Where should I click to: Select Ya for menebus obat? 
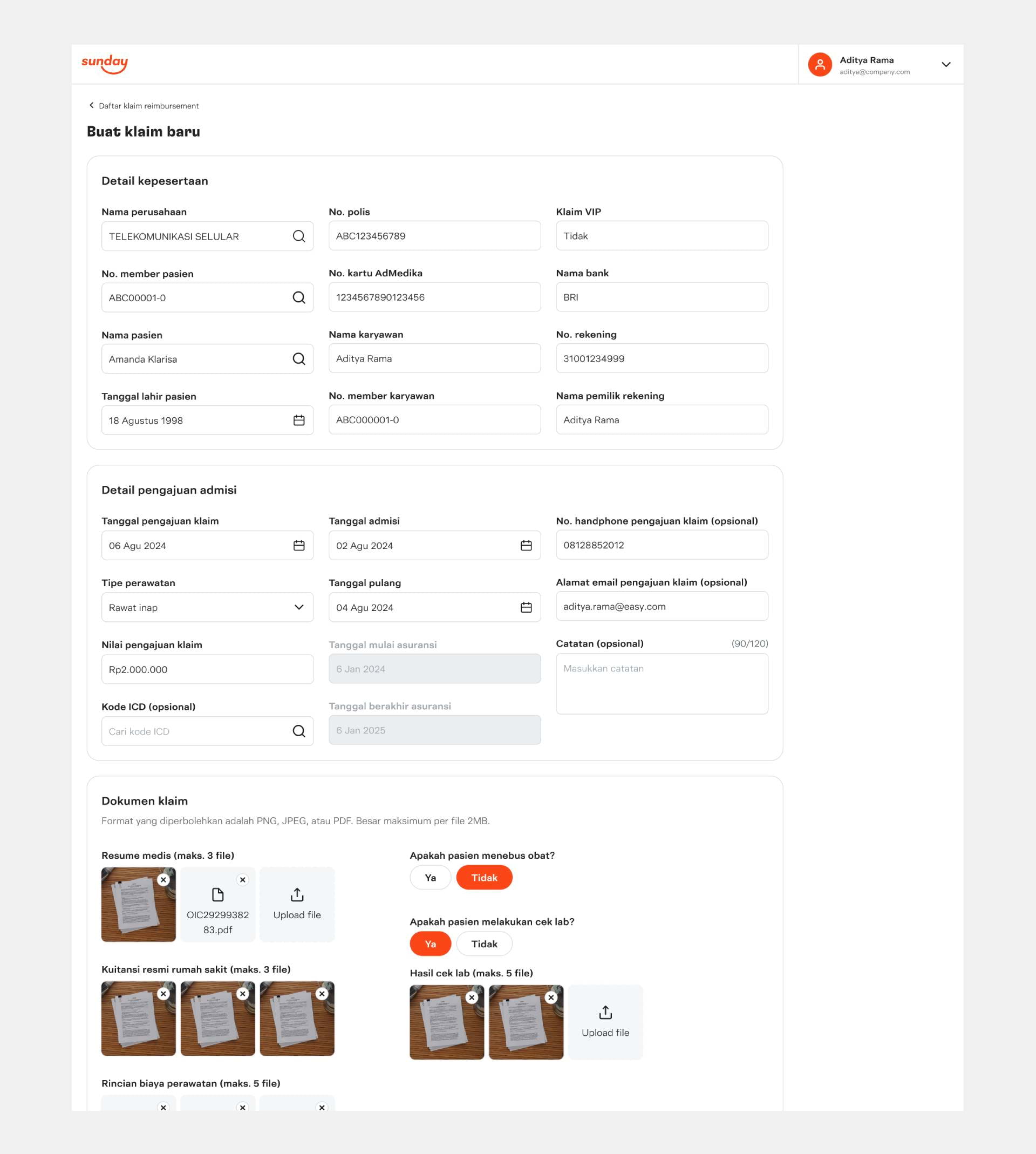point(431,878)
